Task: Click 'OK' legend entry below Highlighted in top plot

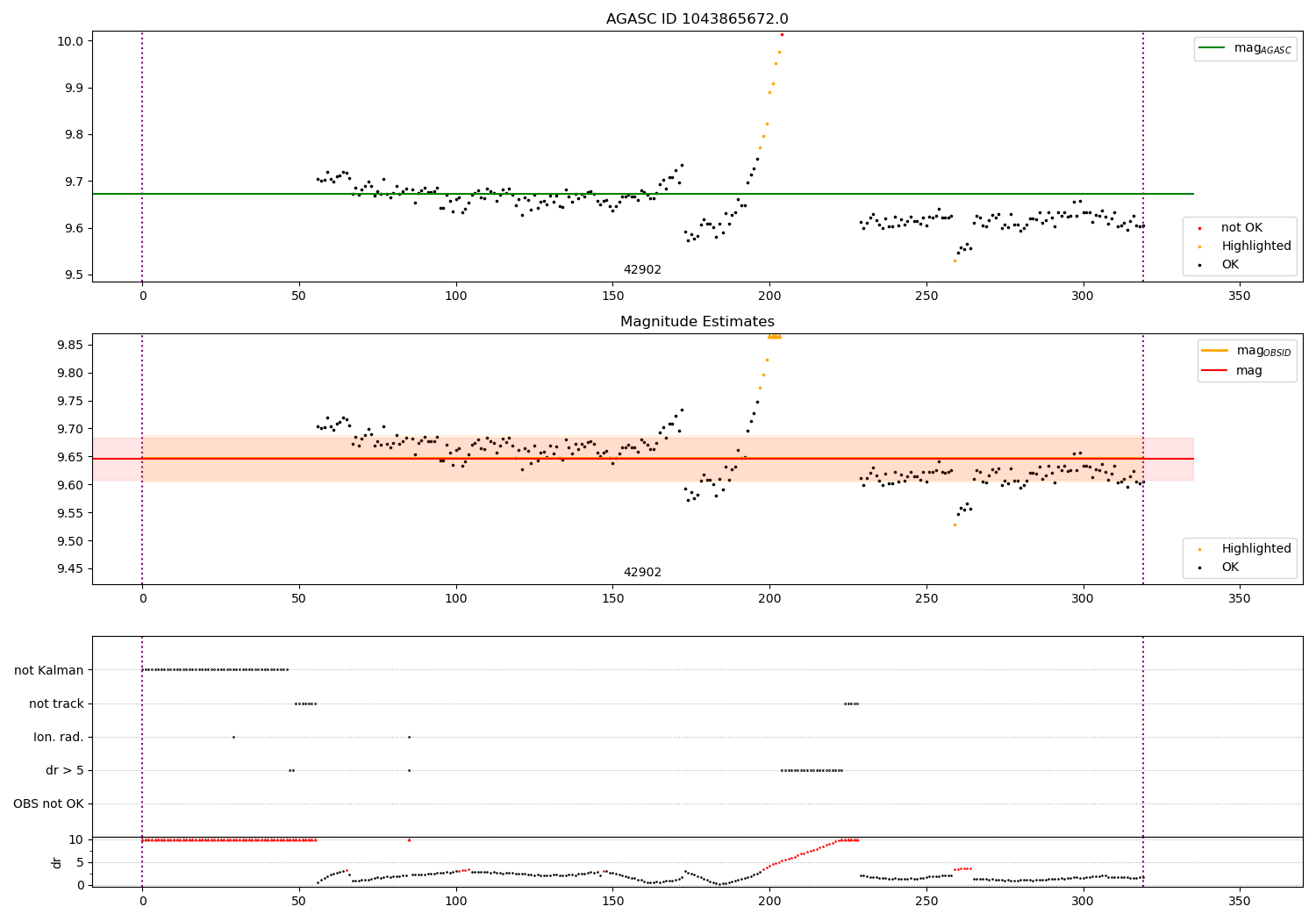Action: (1230, 265)
